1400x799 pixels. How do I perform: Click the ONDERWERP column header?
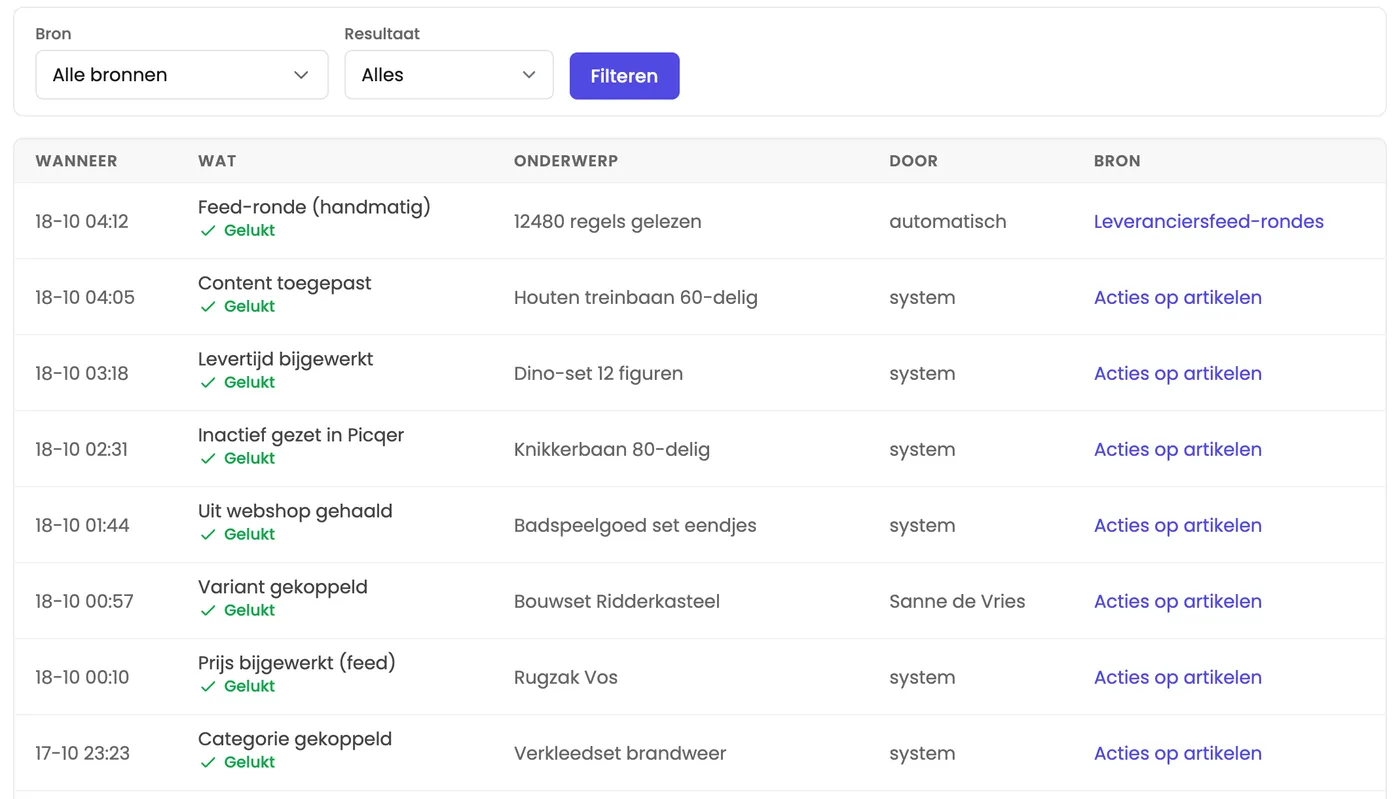click(566, 161)
